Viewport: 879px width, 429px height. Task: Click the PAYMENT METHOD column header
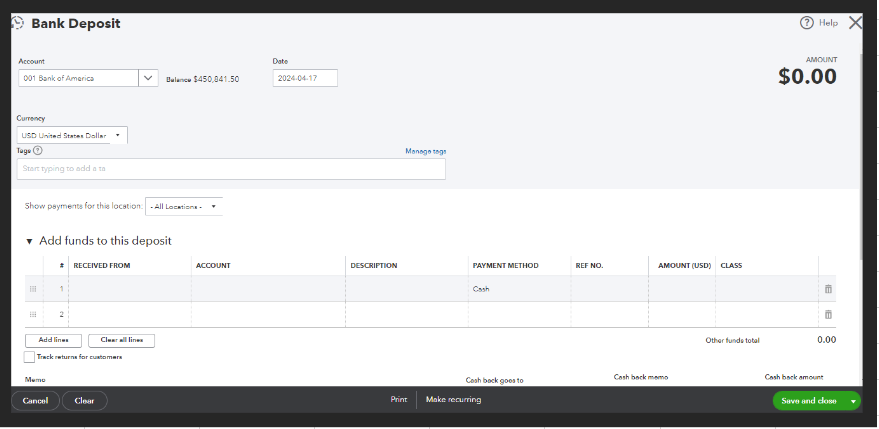506,266
